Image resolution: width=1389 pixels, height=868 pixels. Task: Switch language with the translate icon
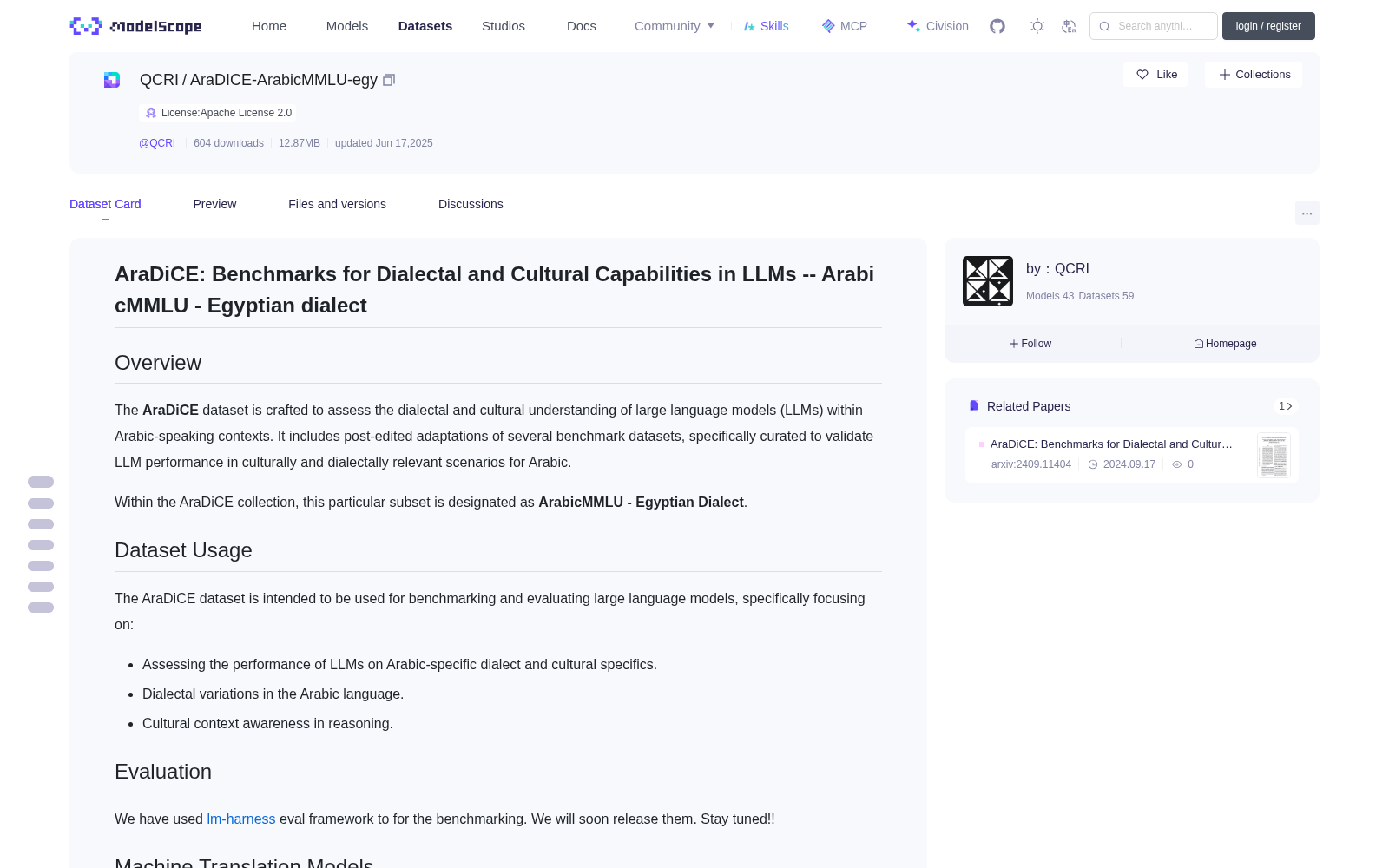tap(1070, 26)
